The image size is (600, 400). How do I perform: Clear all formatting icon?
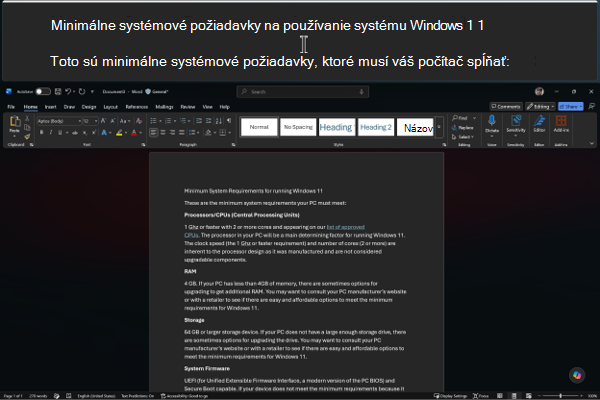139,121
